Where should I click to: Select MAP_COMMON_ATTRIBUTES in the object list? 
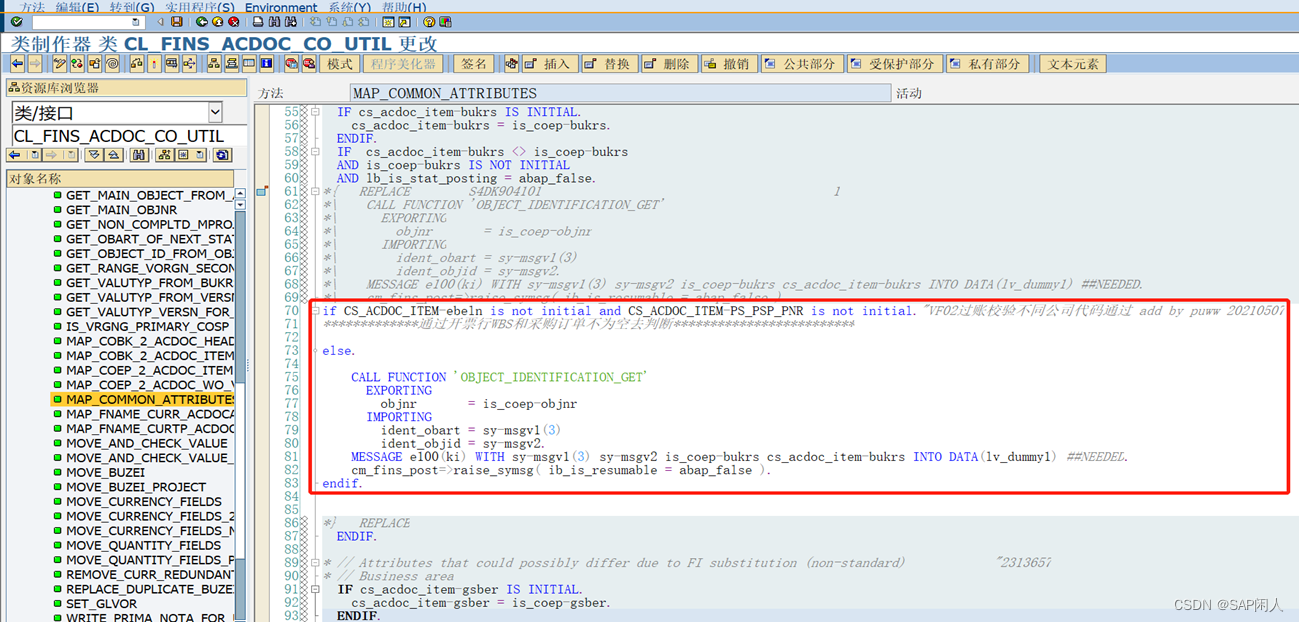150,399
